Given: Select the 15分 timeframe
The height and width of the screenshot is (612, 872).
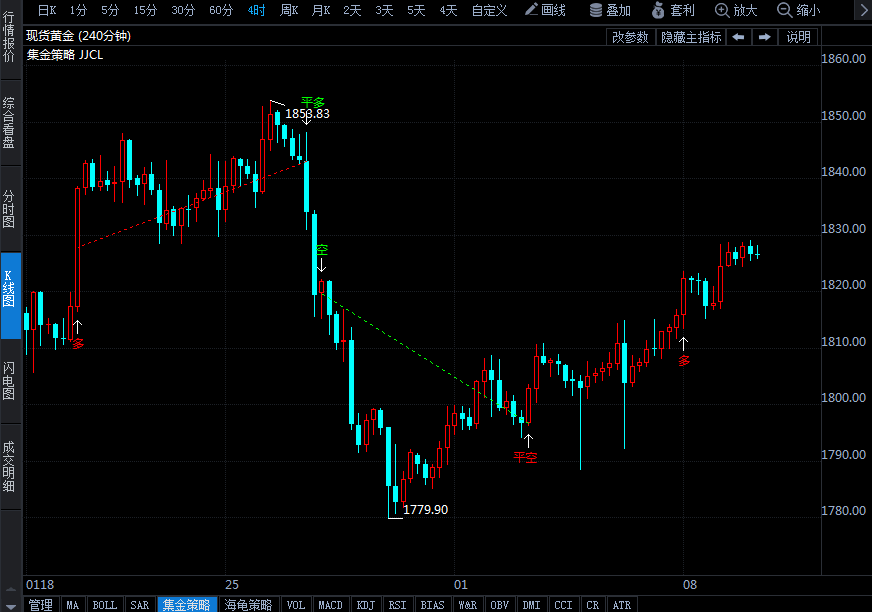Looking at the screenshot, I should [145, 10].
